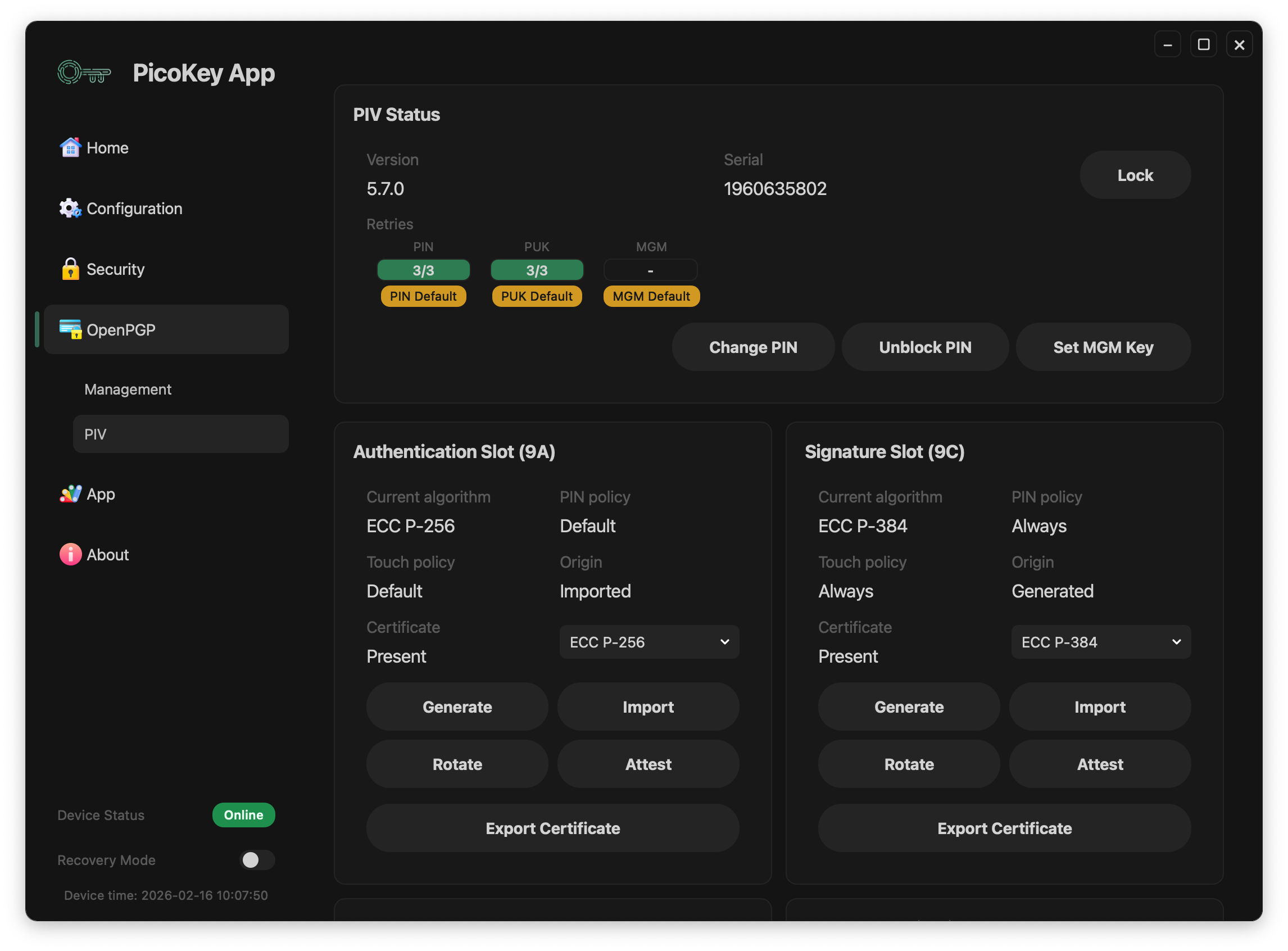Click the PicoKey key logo
Viewport: 1288px width, 951px height.
coord(84,73)
